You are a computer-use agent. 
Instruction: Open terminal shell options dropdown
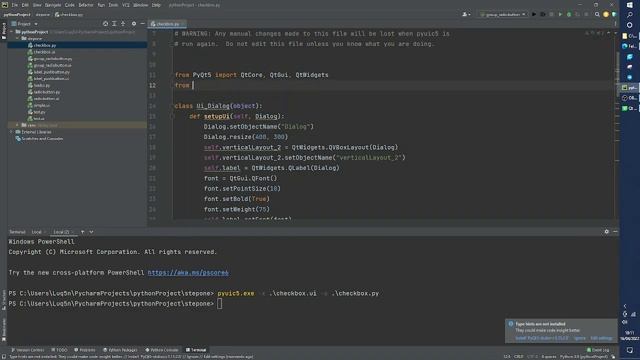[91, 232]
